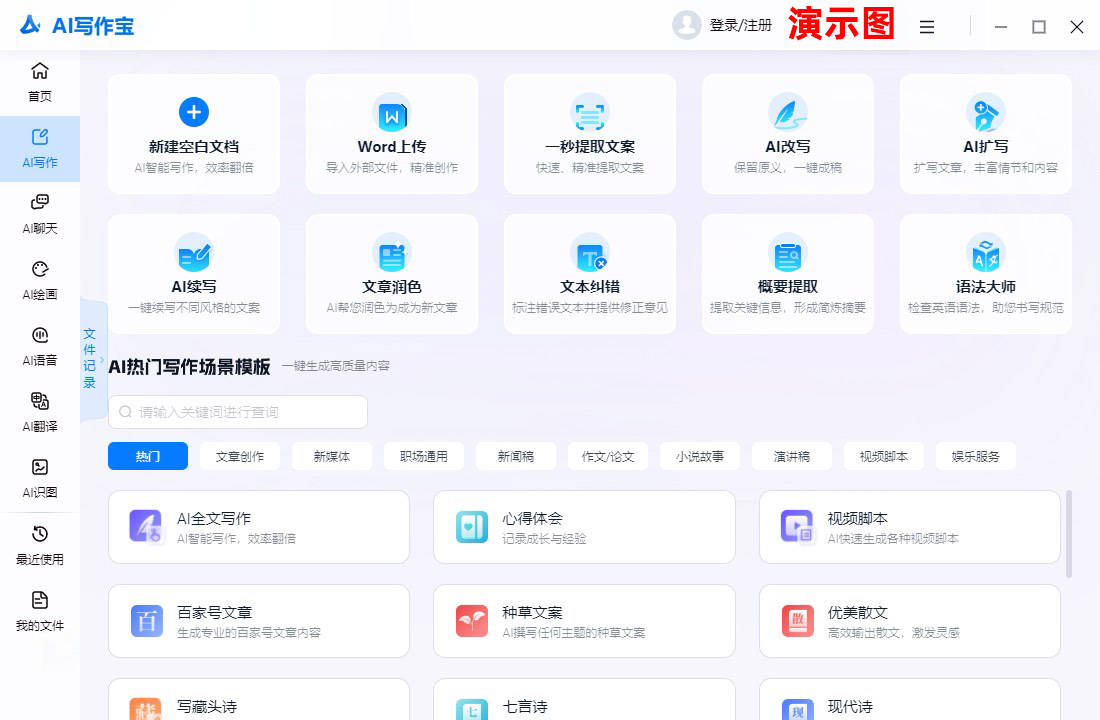Image resolution: width=1100 pixels, height=720 pixels.
Task: Click the keyword search input field
Action: (238, 412)
